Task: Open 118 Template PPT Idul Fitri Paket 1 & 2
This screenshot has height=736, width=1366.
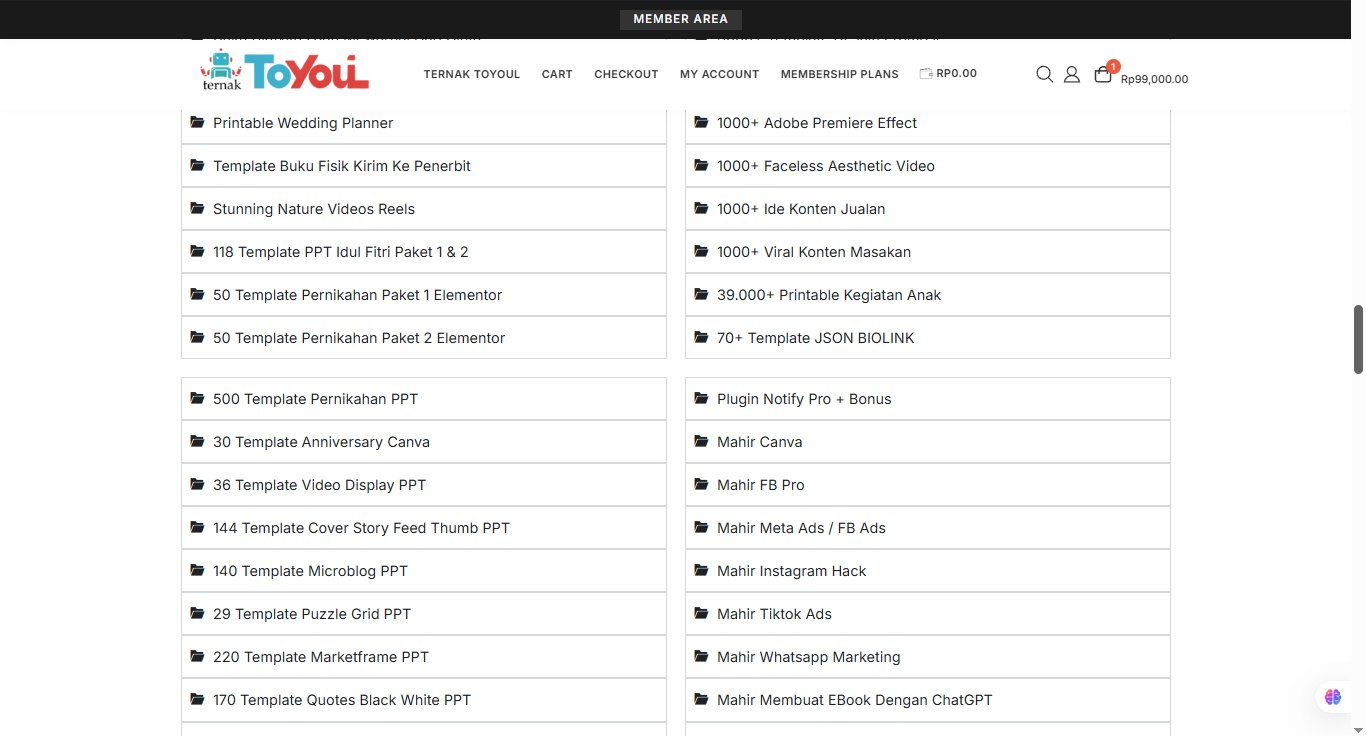Action: (x=424, y=252)
